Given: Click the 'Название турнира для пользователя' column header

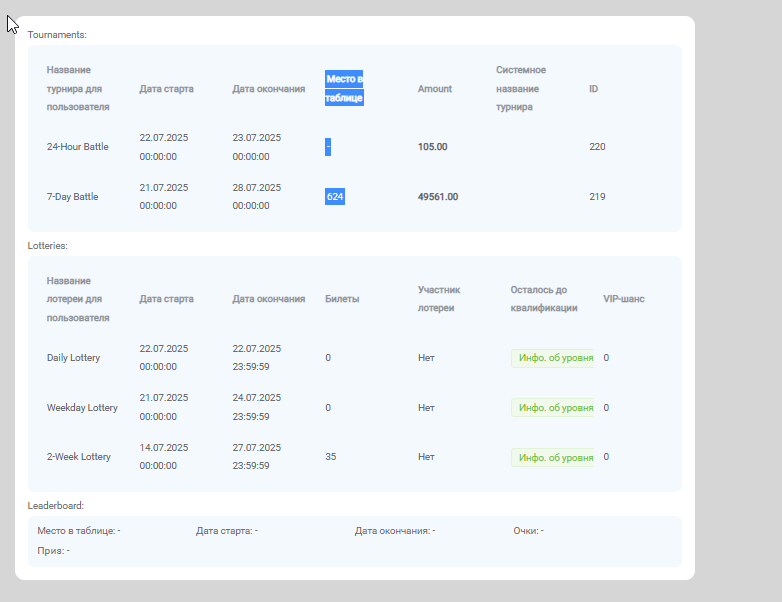Looking at the screenshot, I should pyautogui.click(x=78, y=88).
